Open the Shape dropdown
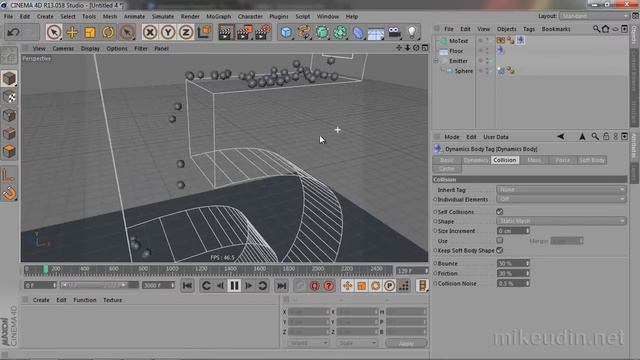The height and width of the screenshot is (360, 640). pyautogui.click(x=561, y=221)
